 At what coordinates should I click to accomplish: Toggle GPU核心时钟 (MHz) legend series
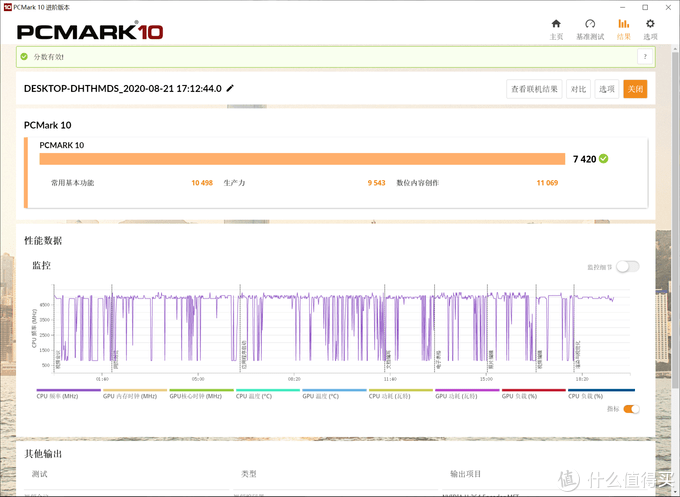[x=201, y=394]
